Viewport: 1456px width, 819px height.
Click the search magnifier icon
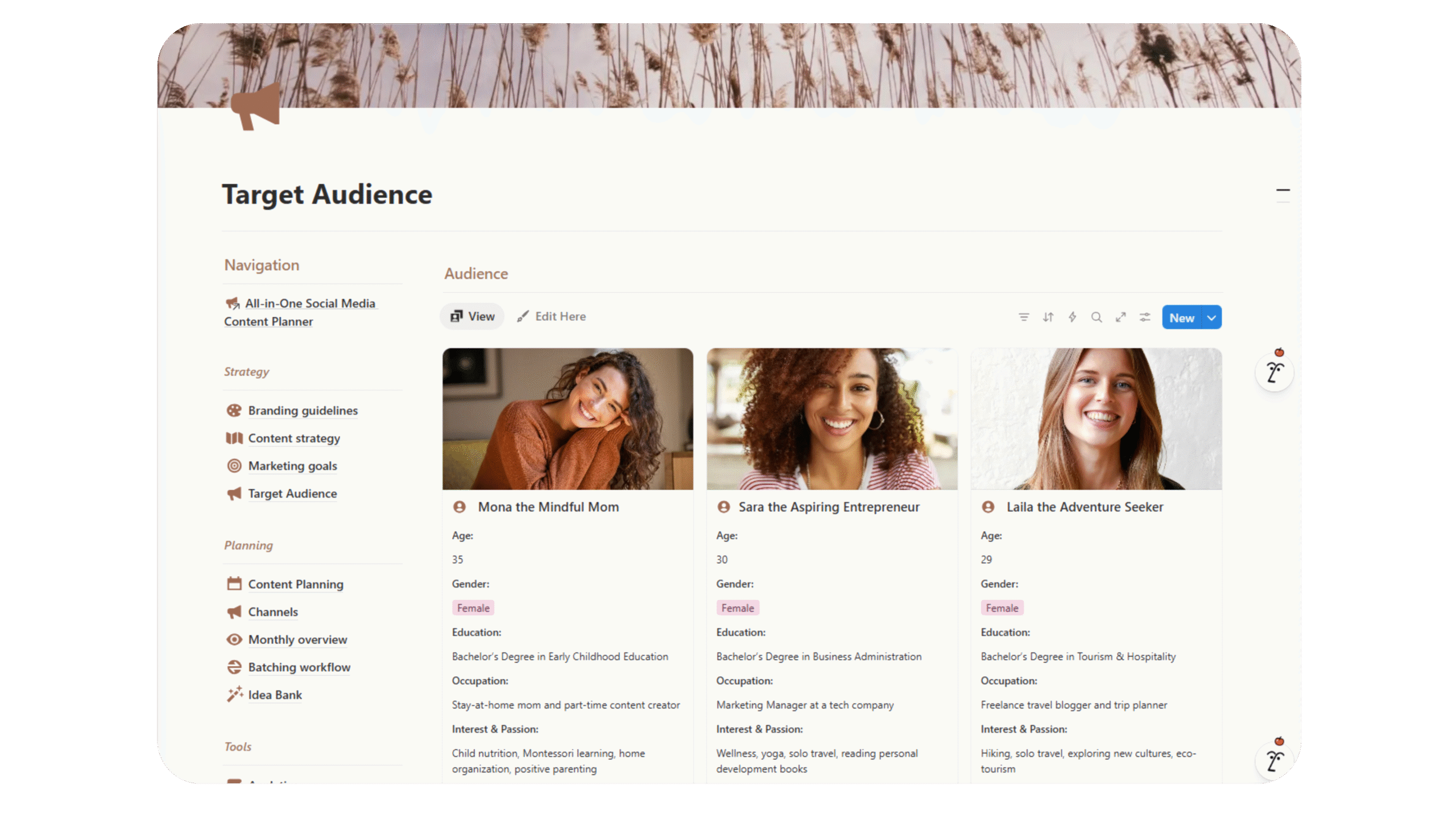[1097, 317]
